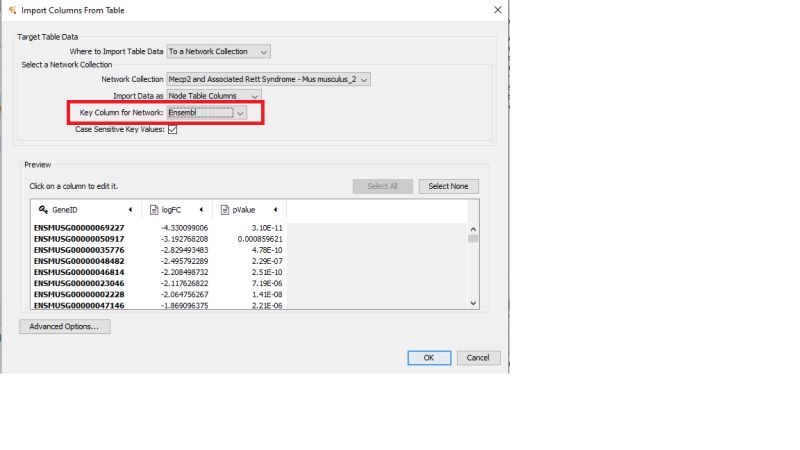Image resolution: width=800 pixels, height=450 pixels.
Task: Click the logFC column header
Action: click(x=177, y=210)
